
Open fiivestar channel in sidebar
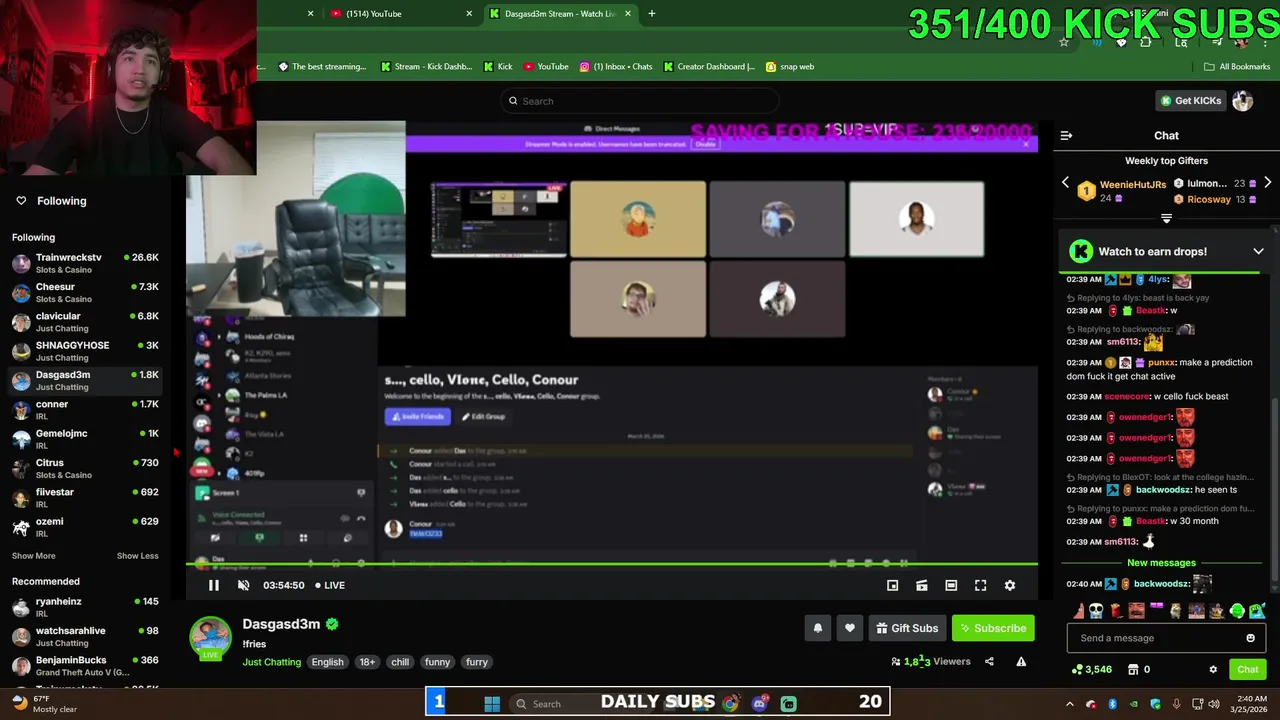point(85,498)
